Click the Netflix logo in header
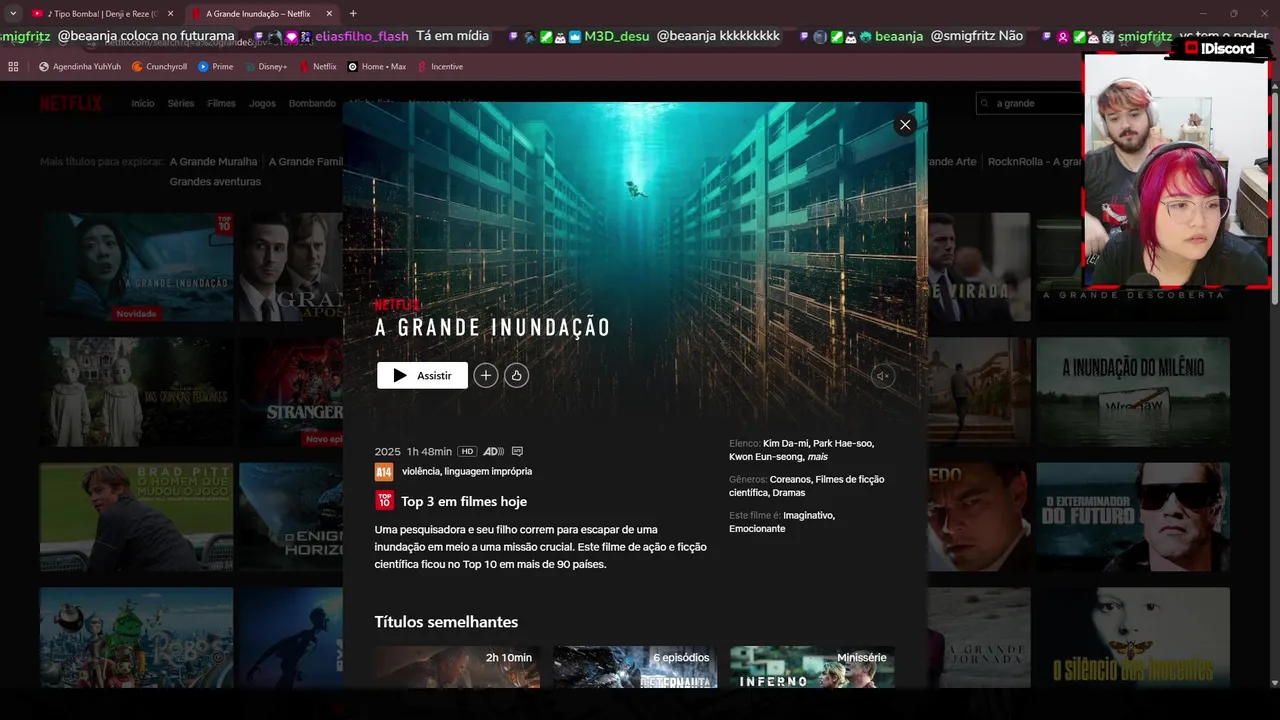The height and width of the screenshot is (720, 1280). point(71,103)
